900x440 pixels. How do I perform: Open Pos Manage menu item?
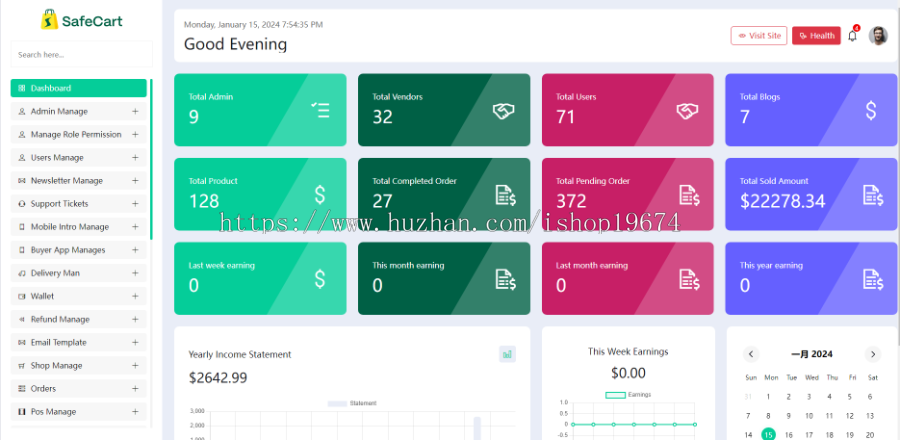point(79,412)
